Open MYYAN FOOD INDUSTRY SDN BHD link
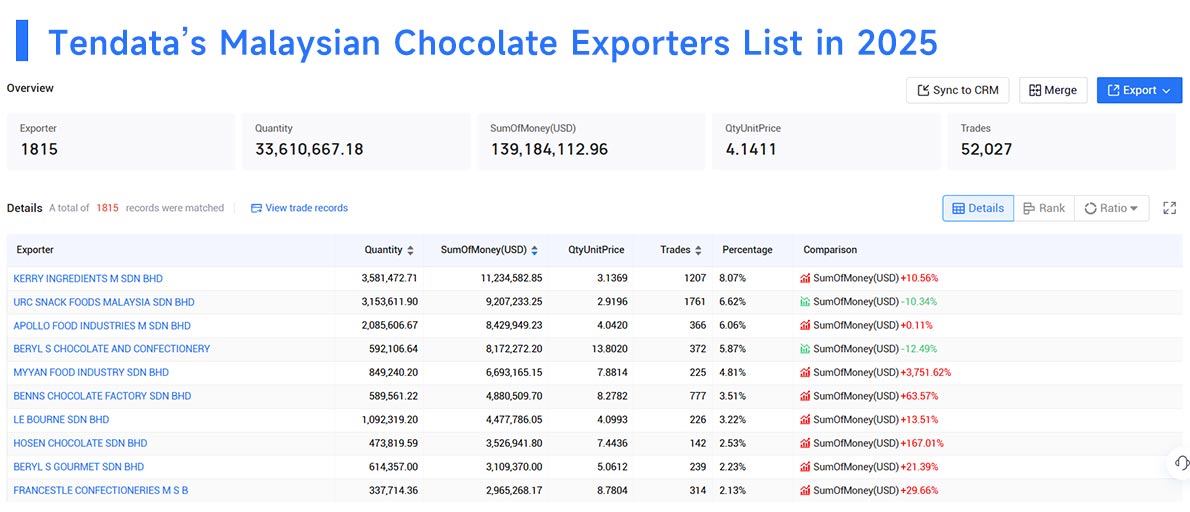Viewport: 1190px width, 512px height. [x=91, y=372]
